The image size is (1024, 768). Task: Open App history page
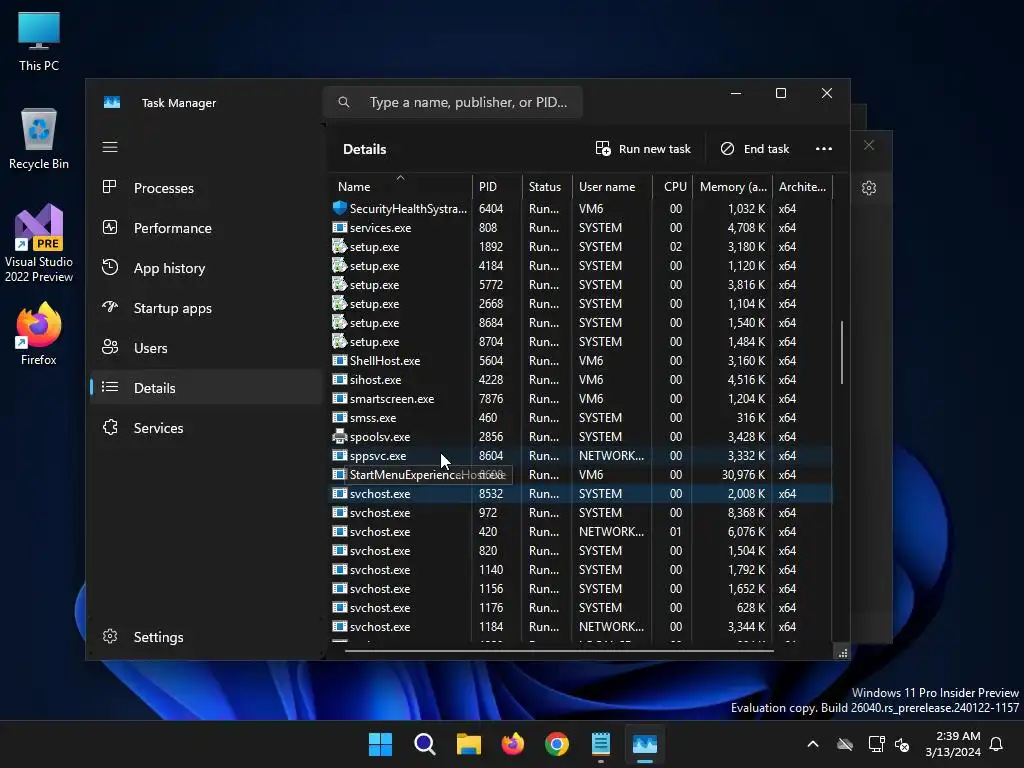206,268
